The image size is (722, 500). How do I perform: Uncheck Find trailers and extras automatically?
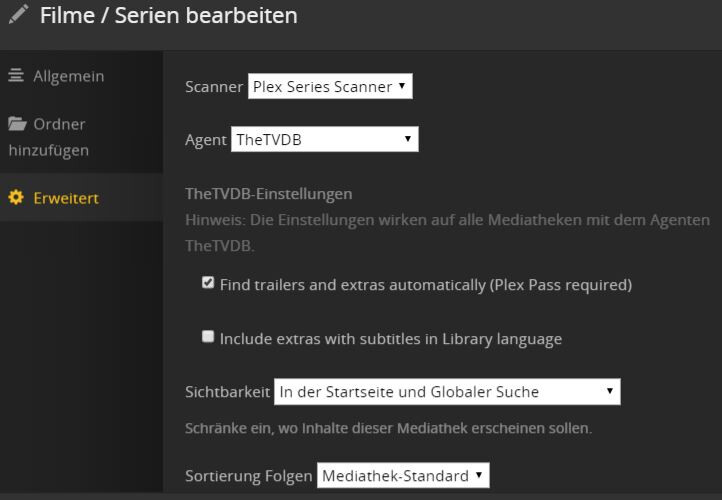(208, 283)
